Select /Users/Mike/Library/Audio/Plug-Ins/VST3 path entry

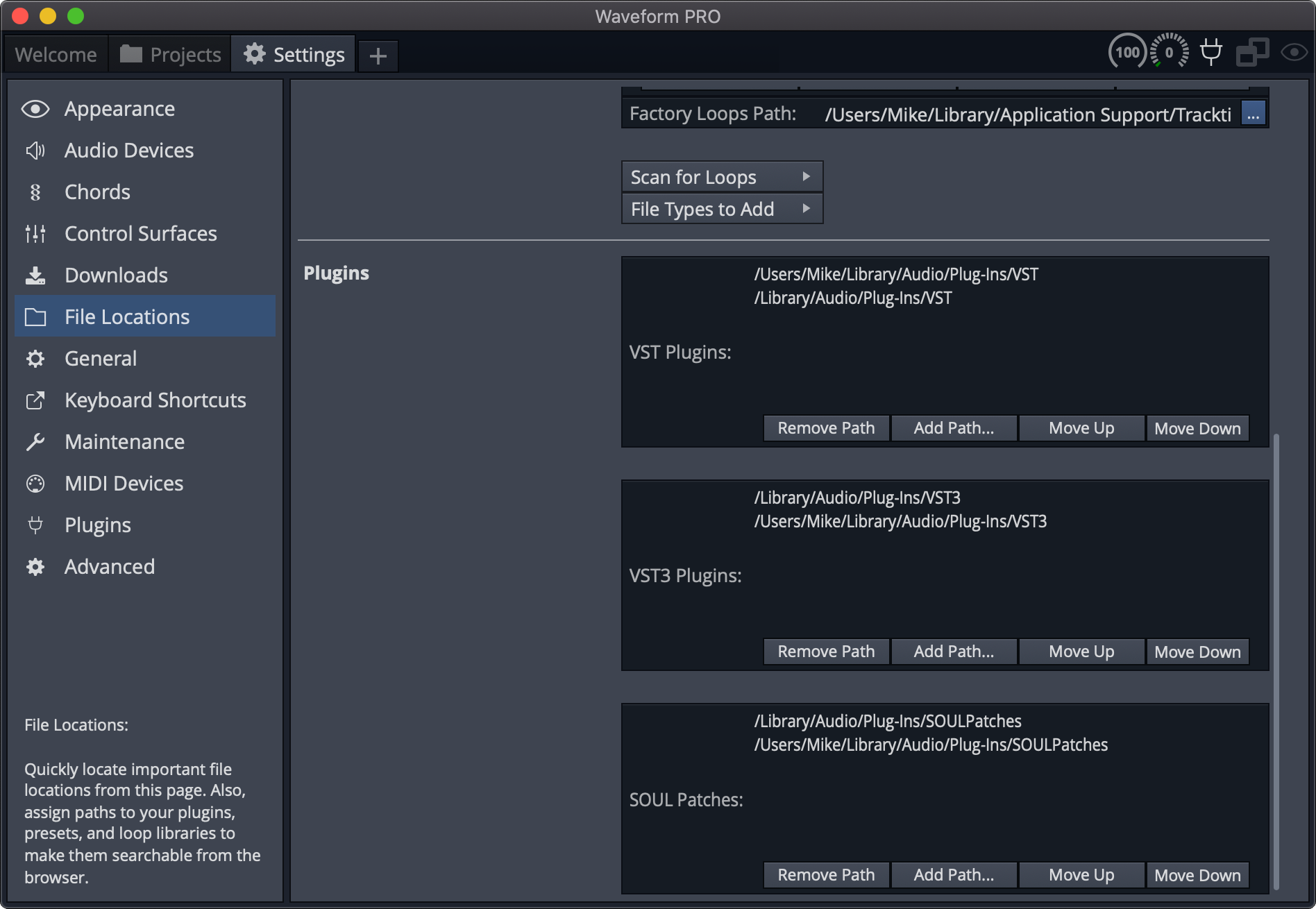(900, 521)
